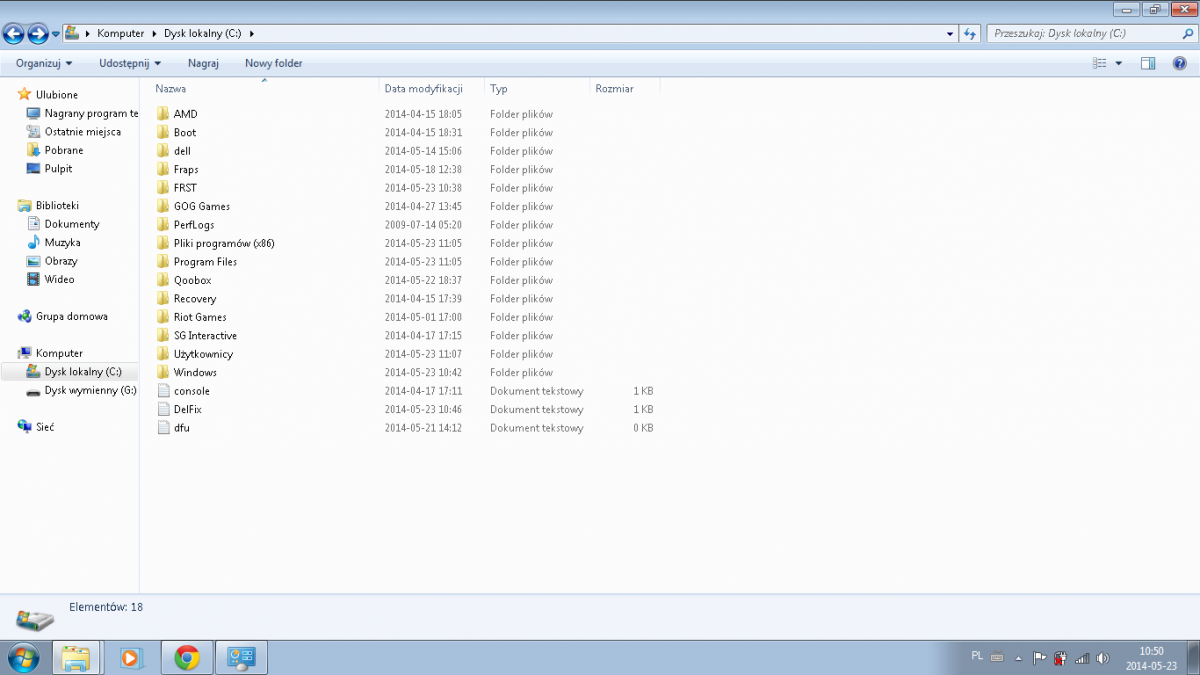Viewport: 1200px width, 675px height.
Task: Open the Organizuj menu
Action: pyautogui.click(x=44, y=63)
